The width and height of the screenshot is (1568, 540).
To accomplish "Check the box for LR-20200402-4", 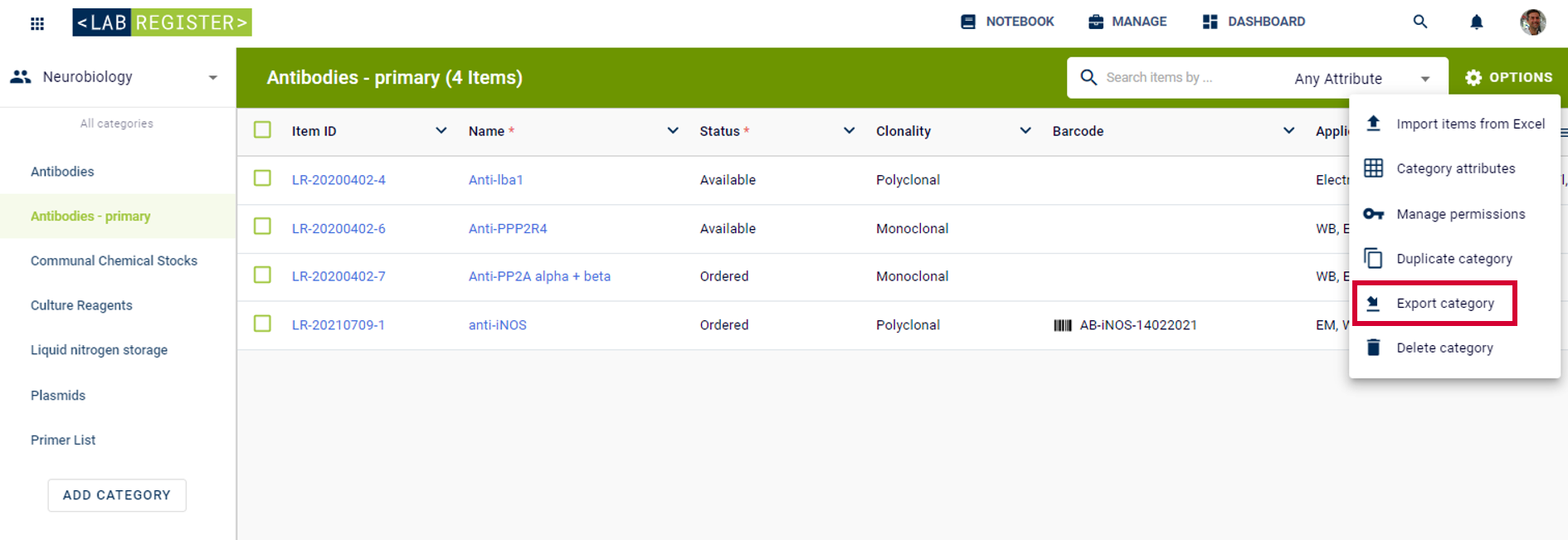I will (263, 178).
